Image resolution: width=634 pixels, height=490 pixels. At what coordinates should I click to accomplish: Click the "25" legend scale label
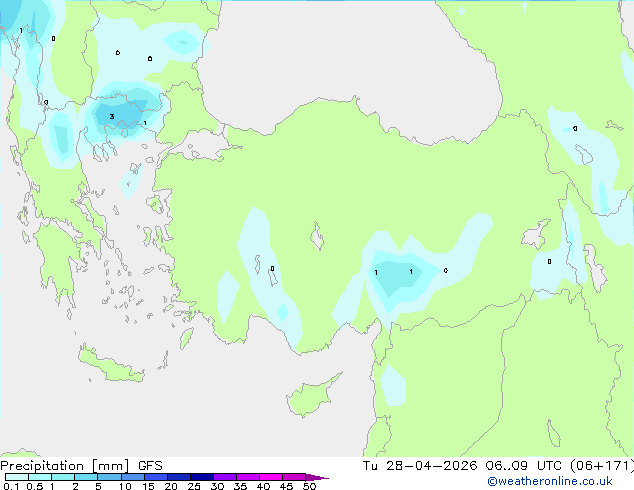(194, 486)
